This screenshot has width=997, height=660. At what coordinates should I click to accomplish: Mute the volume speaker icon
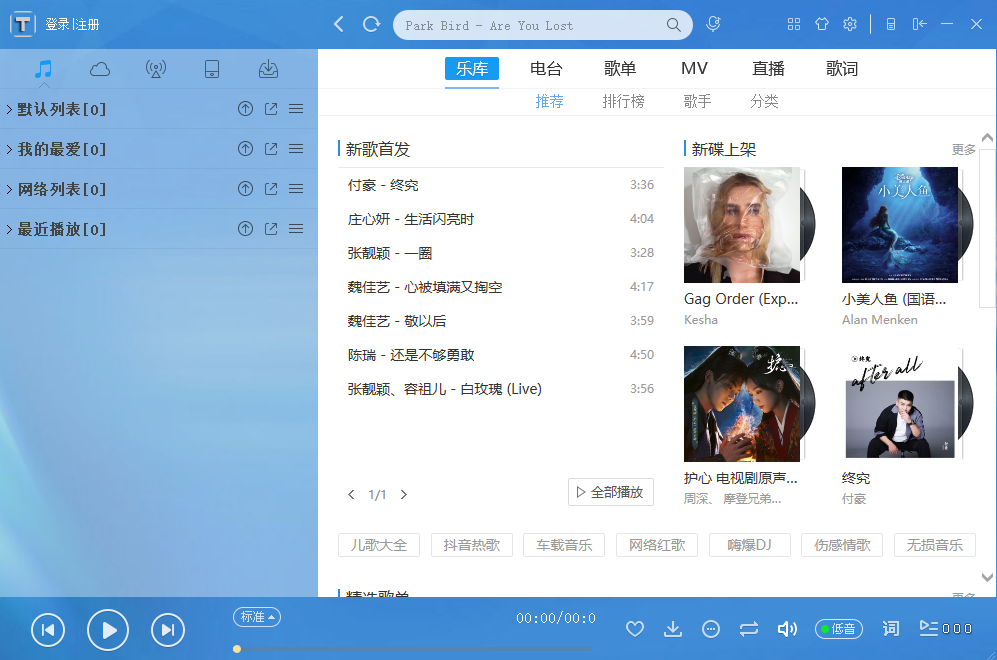tap(787, 628)
